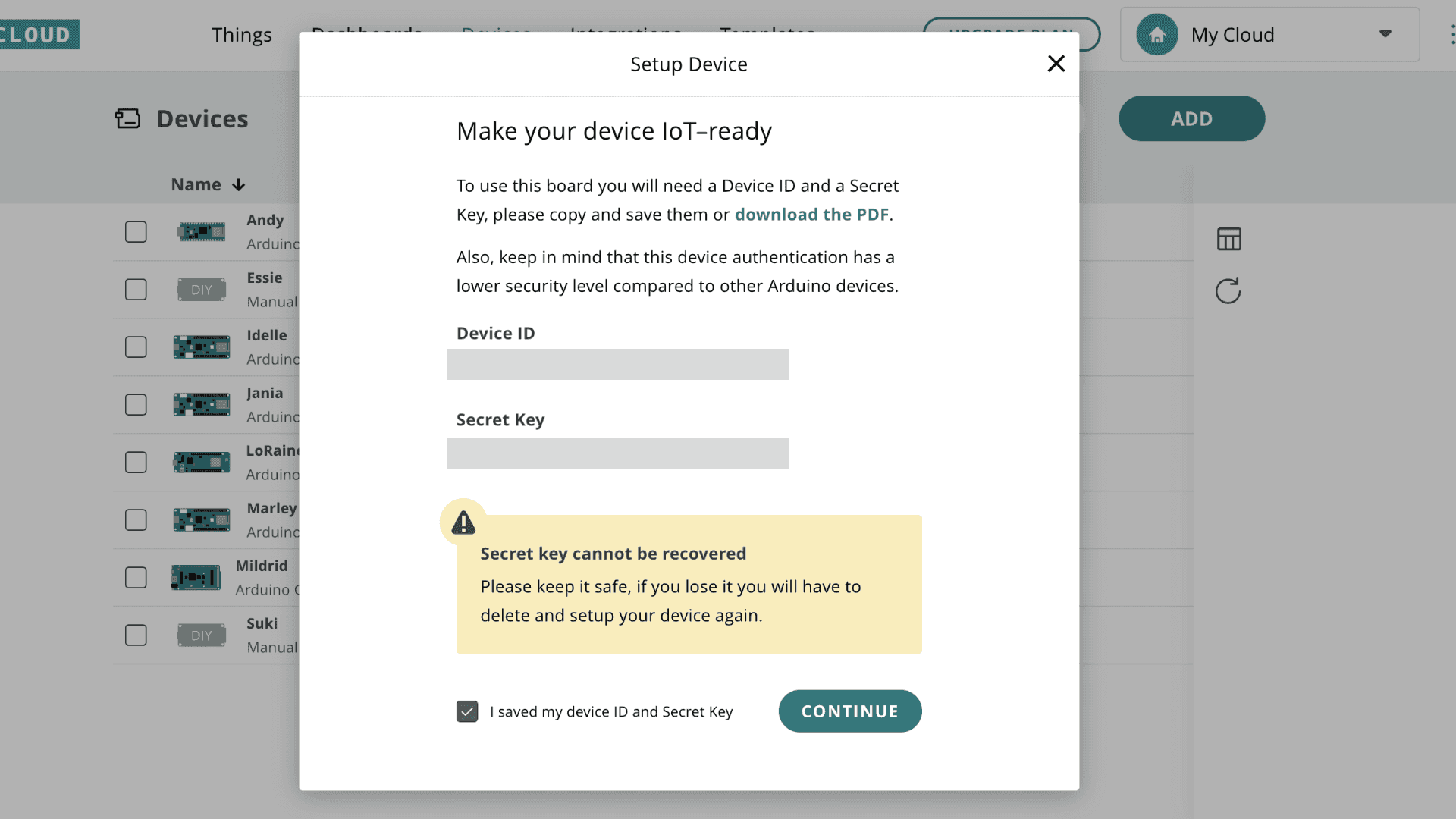Click the refresh devices icon
1456x819 pixels.
[x=1228, y=291]
